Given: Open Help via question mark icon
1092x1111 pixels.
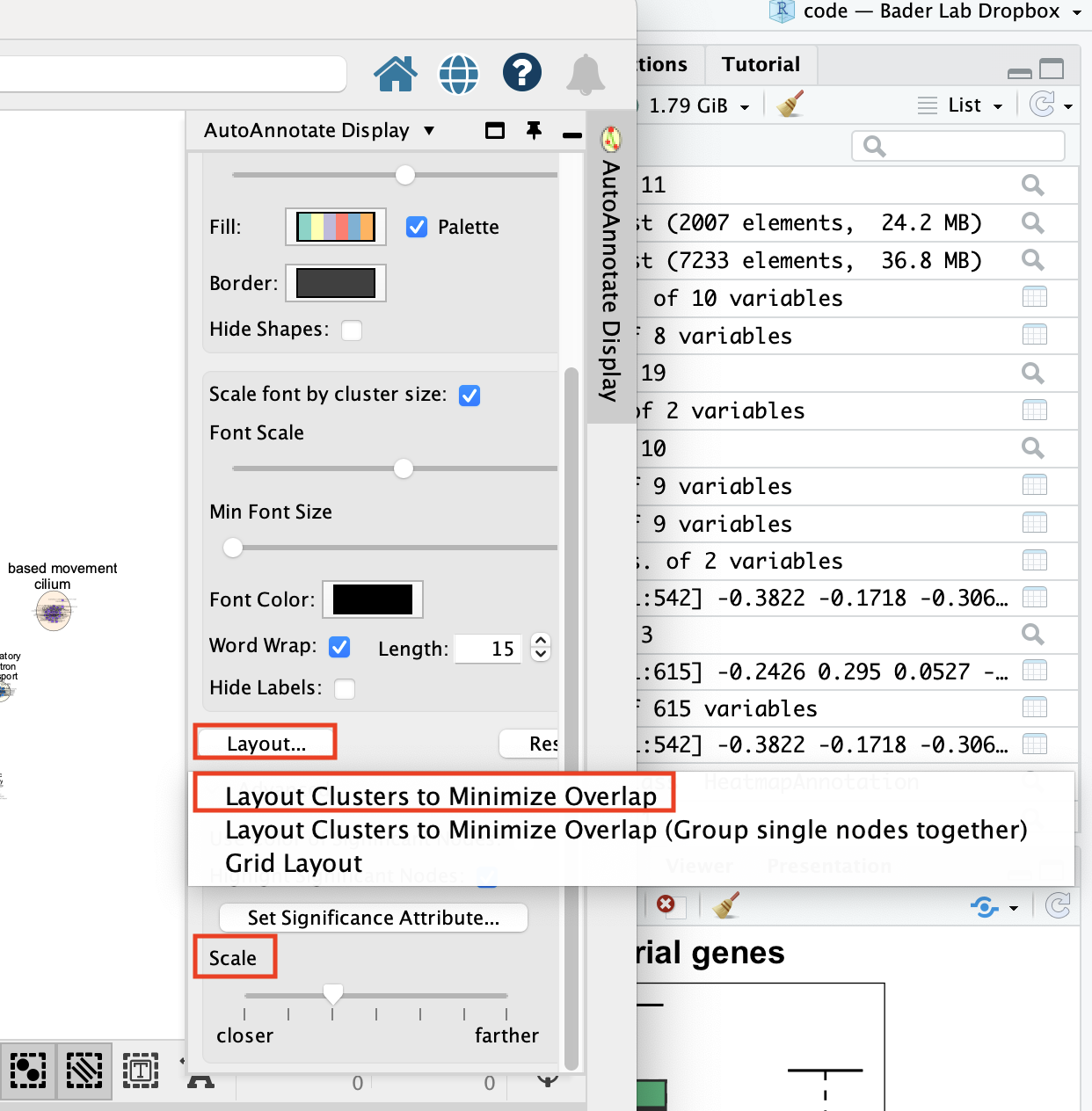Looking at the screenshot, I should click(521, 72).
